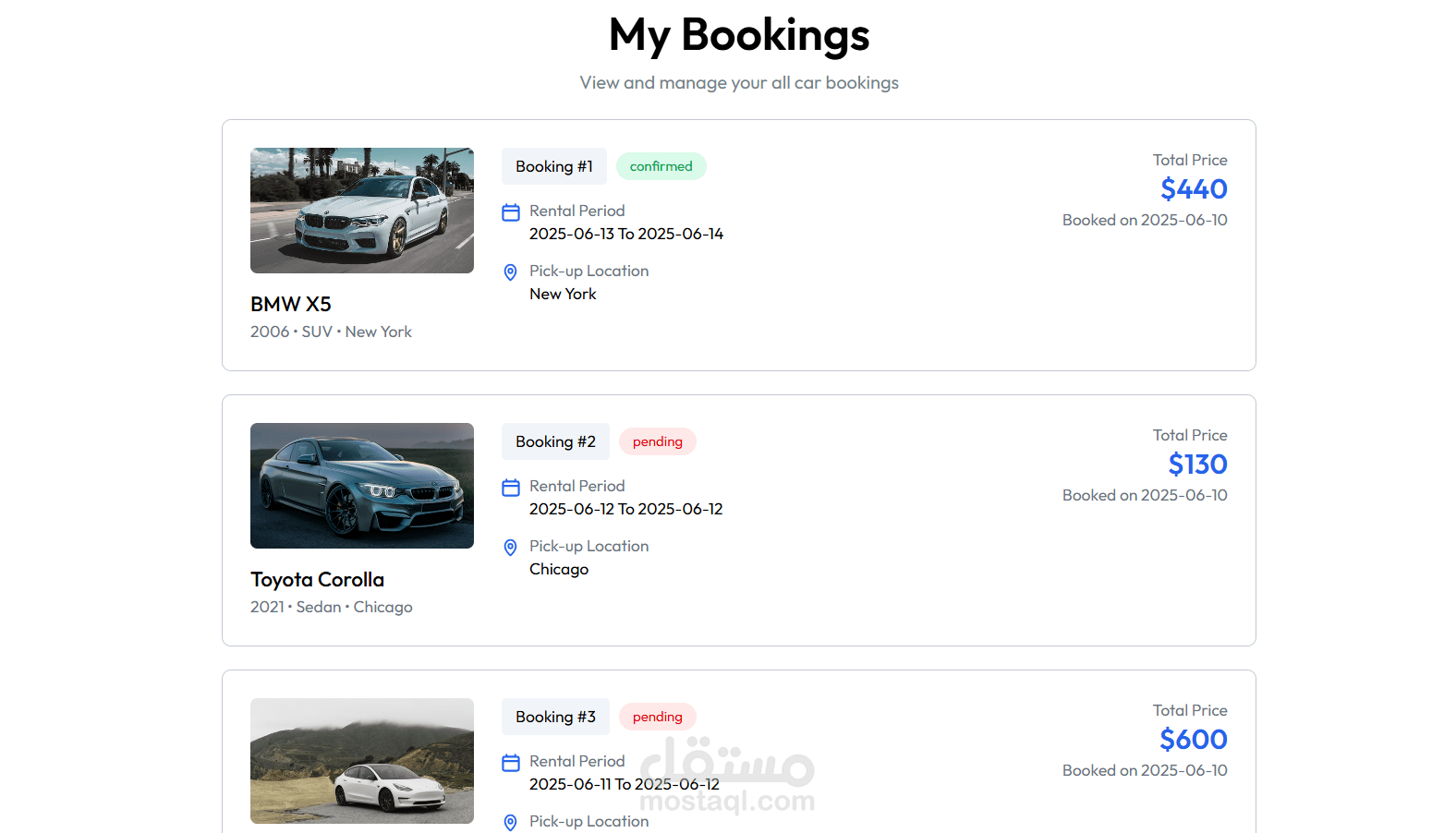Click the Booking #3 label

click(555, 717)
